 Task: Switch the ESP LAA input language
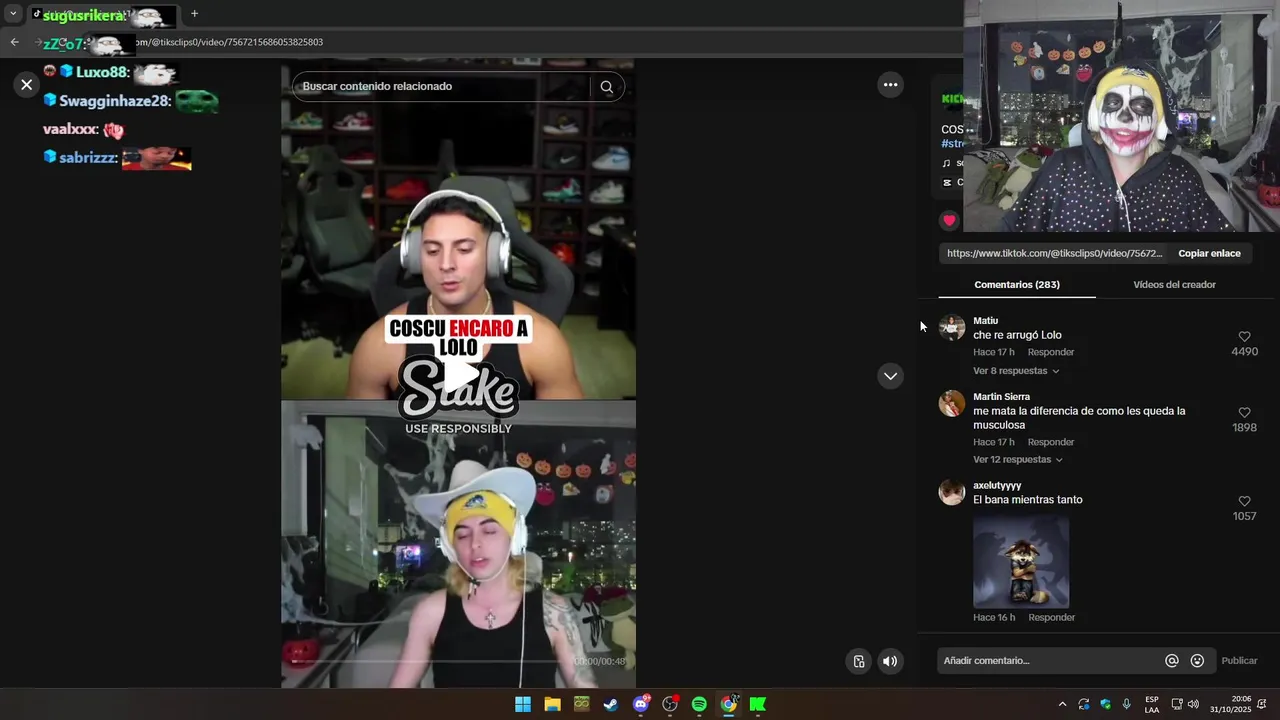[x=1152, y=704]
